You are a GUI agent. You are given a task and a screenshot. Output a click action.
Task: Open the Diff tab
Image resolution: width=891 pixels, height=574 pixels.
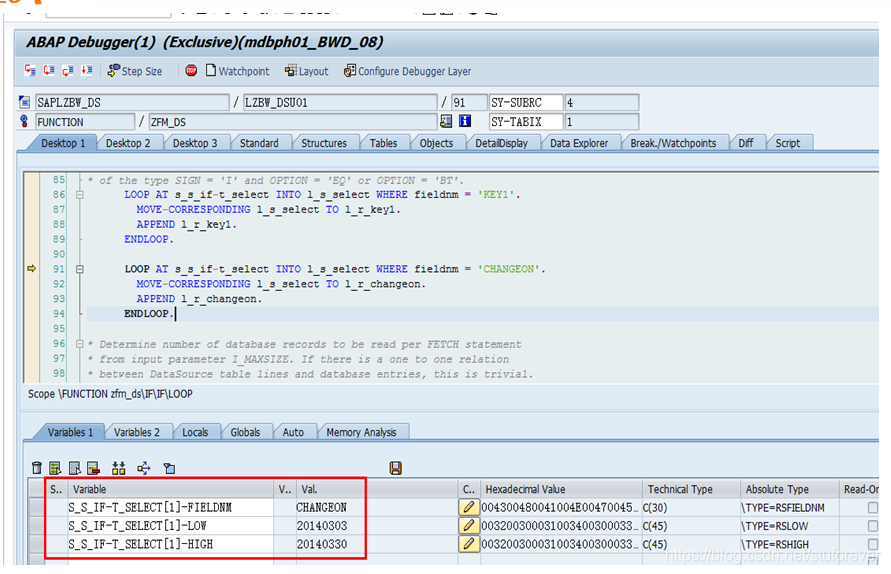pos(746,143)
